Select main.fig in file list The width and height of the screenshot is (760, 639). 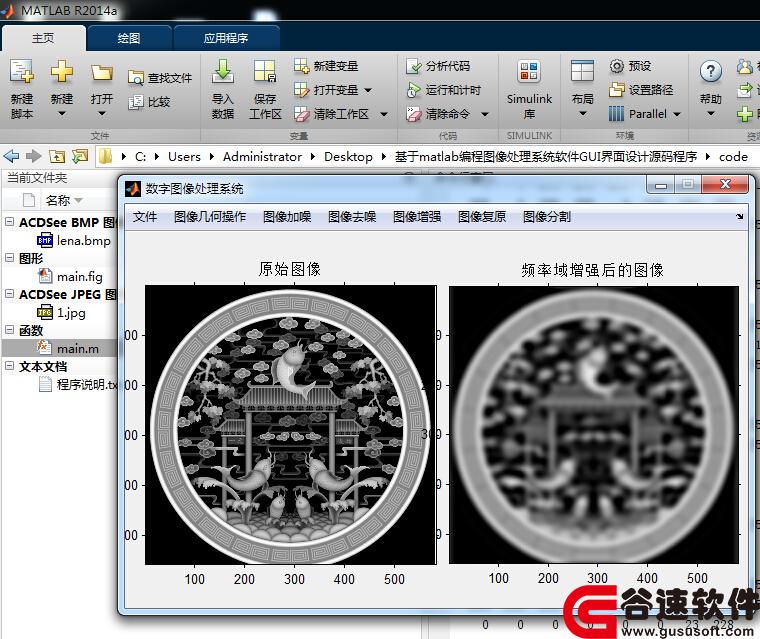[x=70, y=276]
